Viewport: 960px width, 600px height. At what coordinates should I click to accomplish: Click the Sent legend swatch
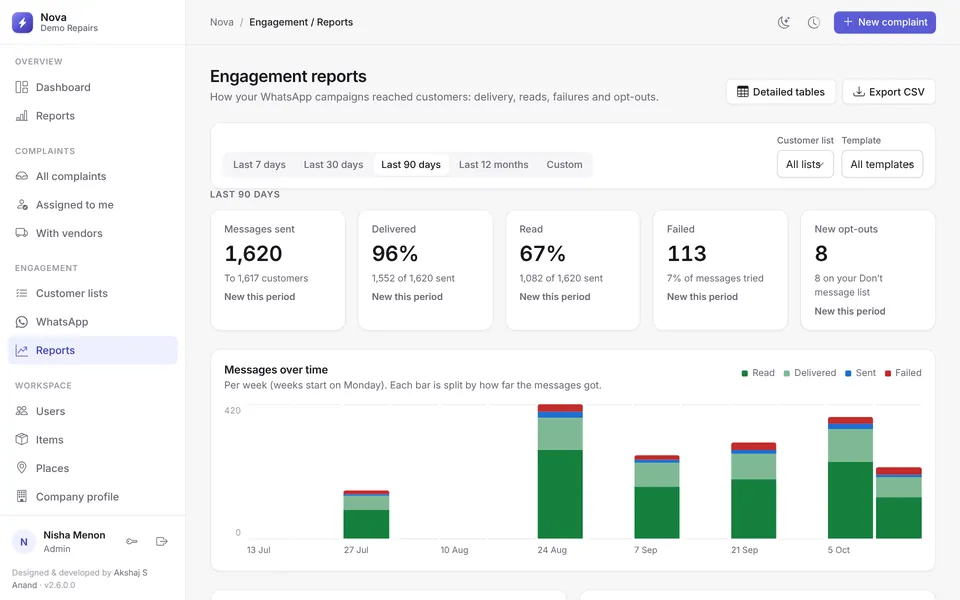848,373
